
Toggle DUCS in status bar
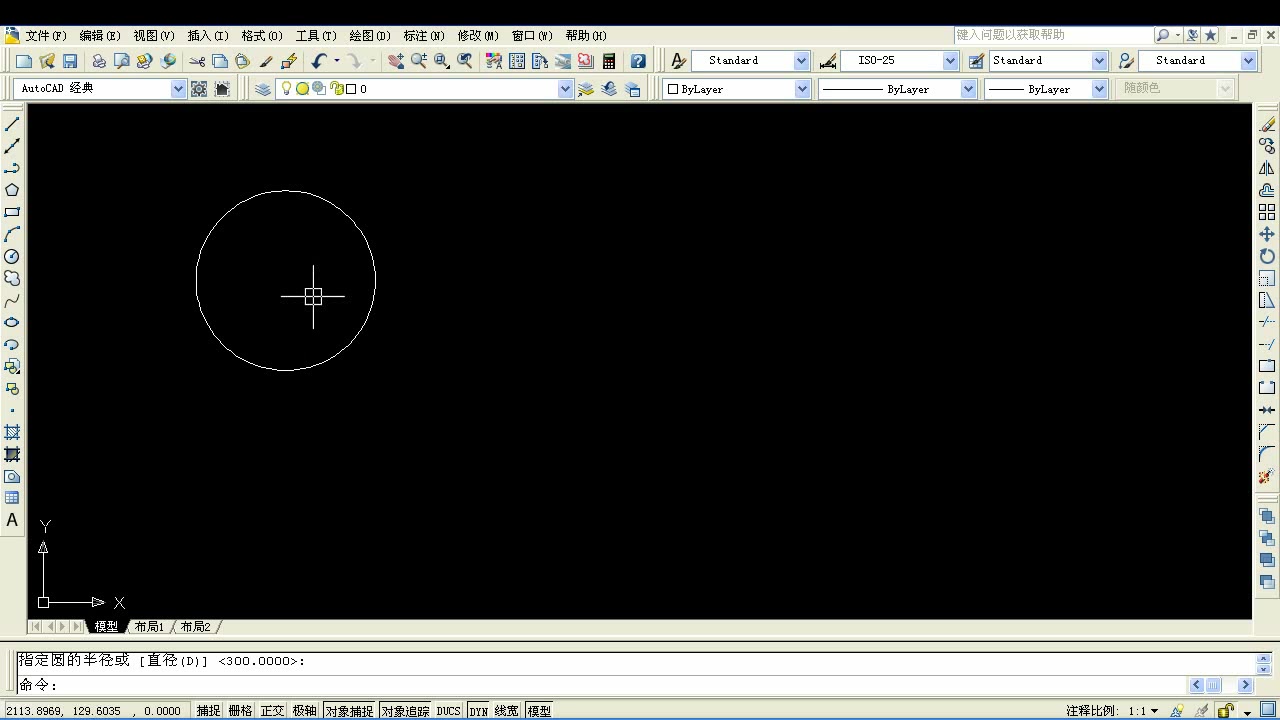pos(449,711)
